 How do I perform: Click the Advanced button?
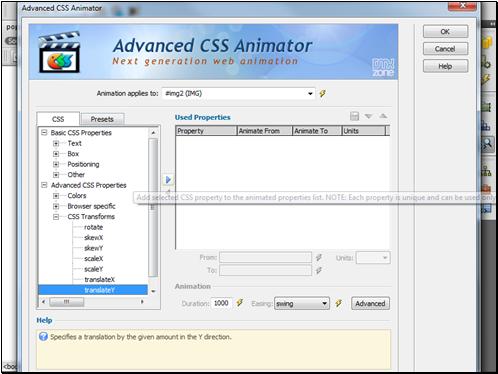point(370,304)
